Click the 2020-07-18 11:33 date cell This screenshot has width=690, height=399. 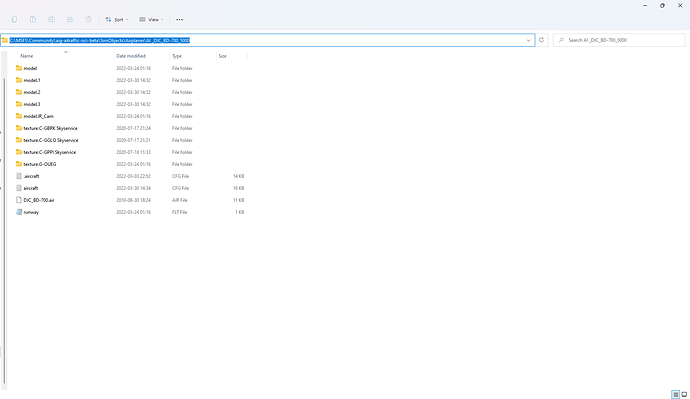coord(133,152)
